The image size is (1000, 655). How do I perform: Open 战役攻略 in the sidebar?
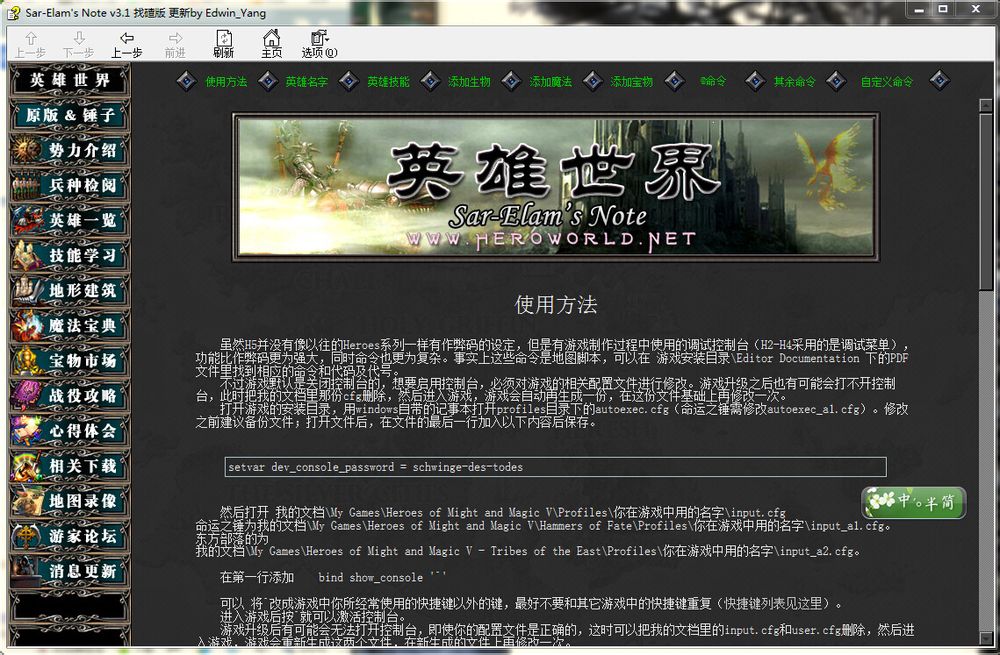tap(70, 396)
